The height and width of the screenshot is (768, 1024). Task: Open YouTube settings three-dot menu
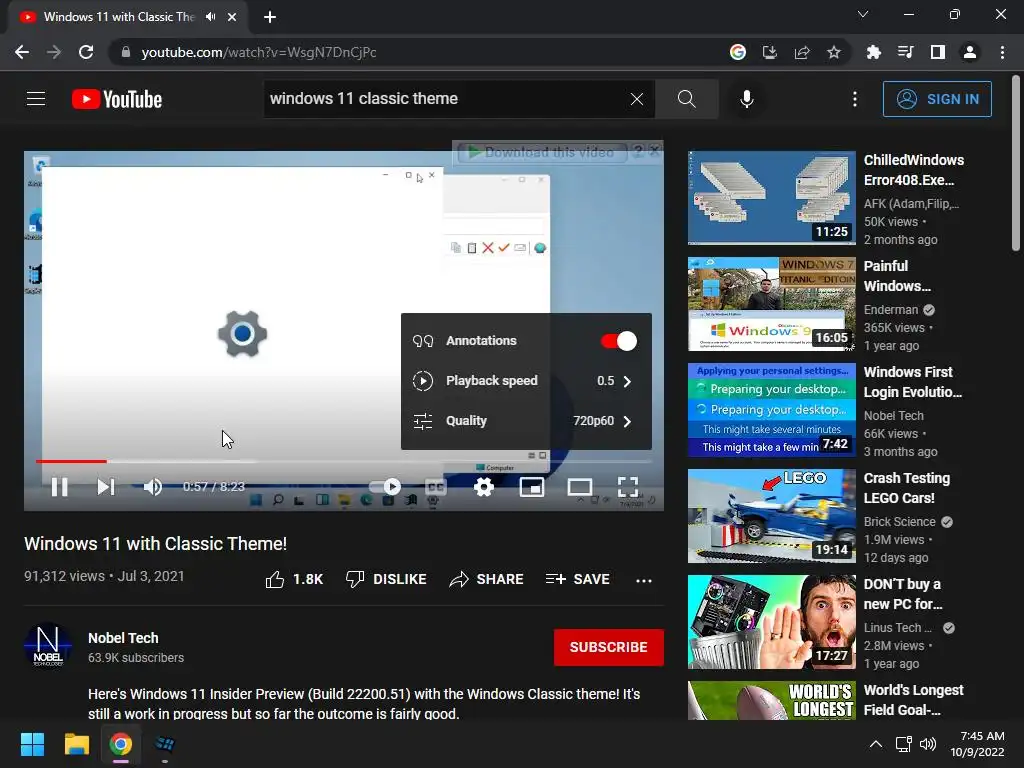tap(854, 99)
